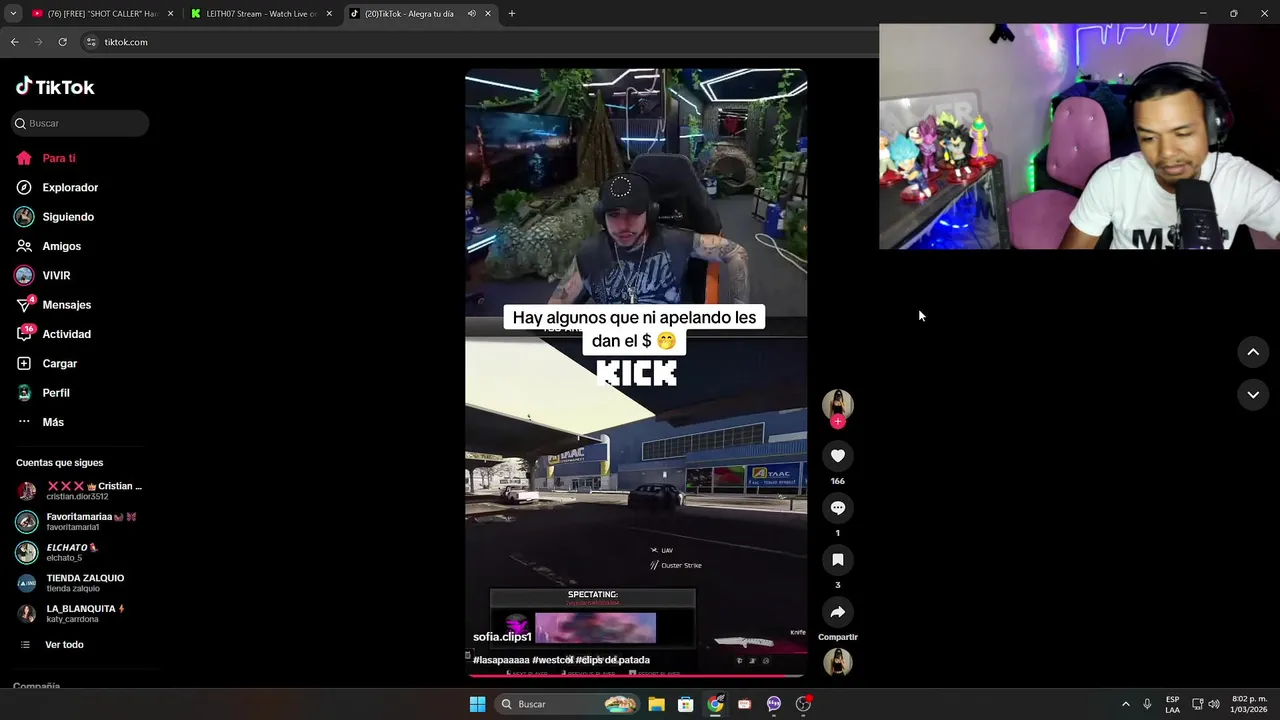The height and width of the screenshot is (720, 1280).
Task: Go back in browser history
Action: pos(14,42)
